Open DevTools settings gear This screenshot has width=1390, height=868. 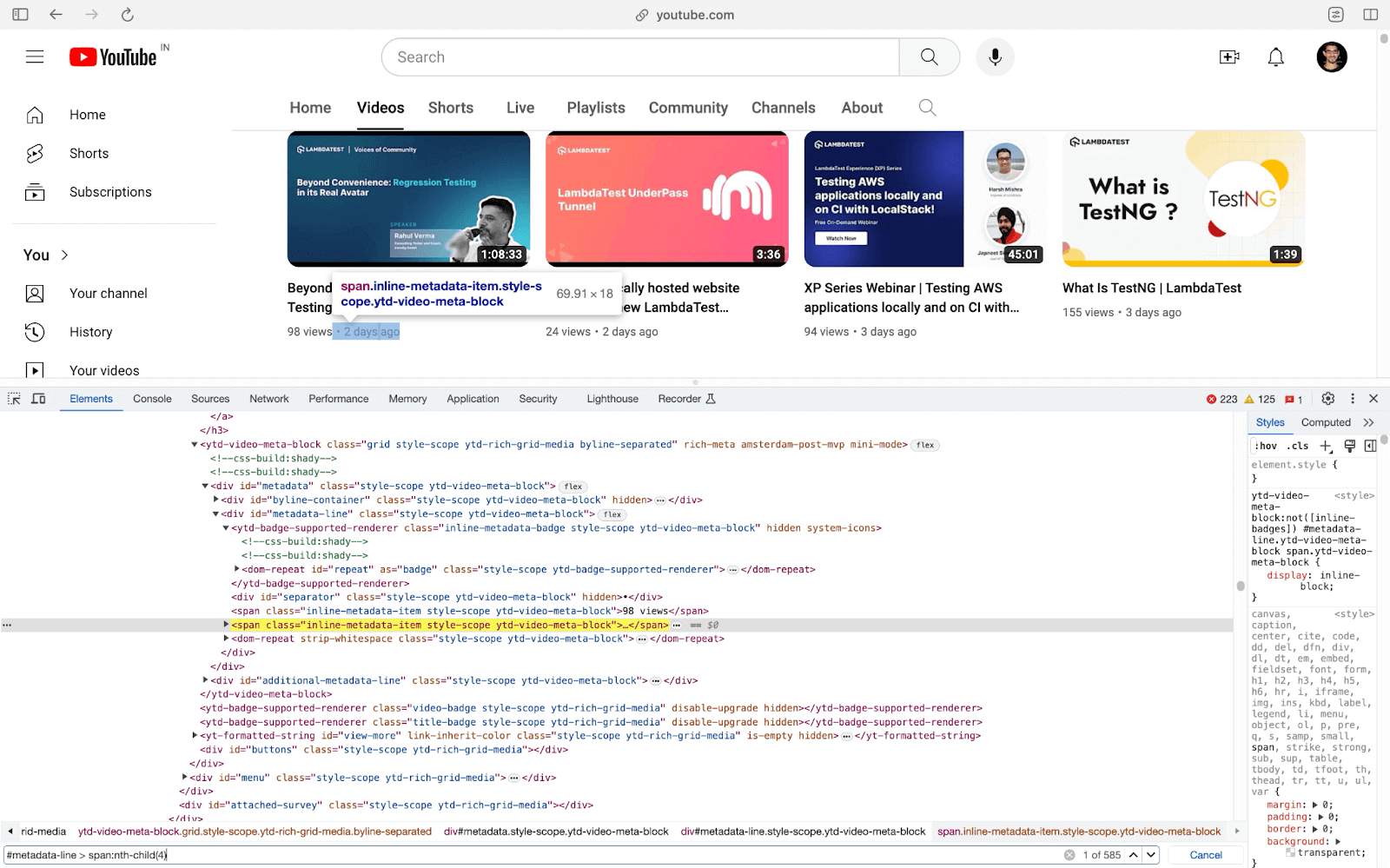(1327, 399)
